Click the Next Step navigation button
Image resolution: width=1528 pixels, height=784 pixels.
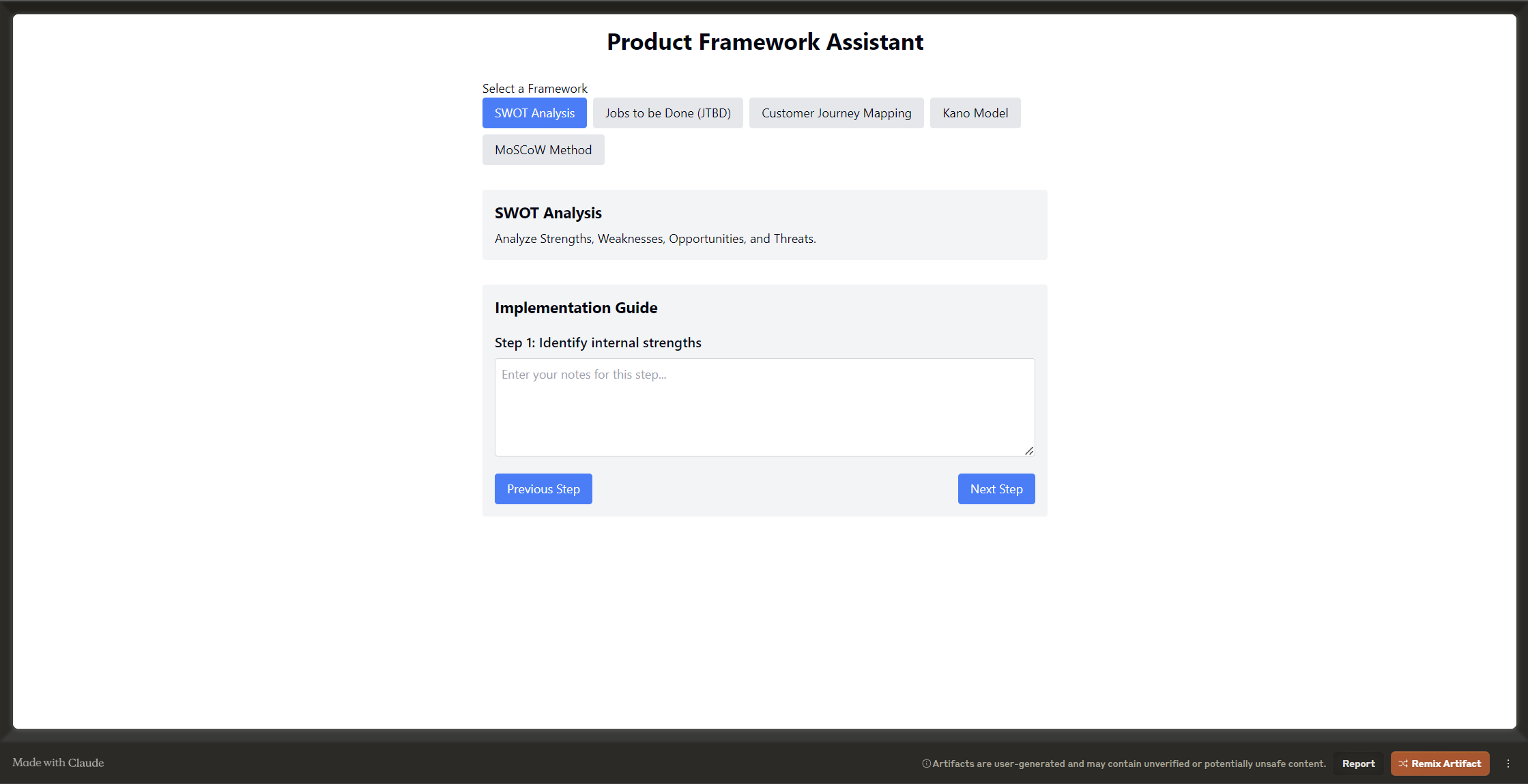(x=996, y=489)
